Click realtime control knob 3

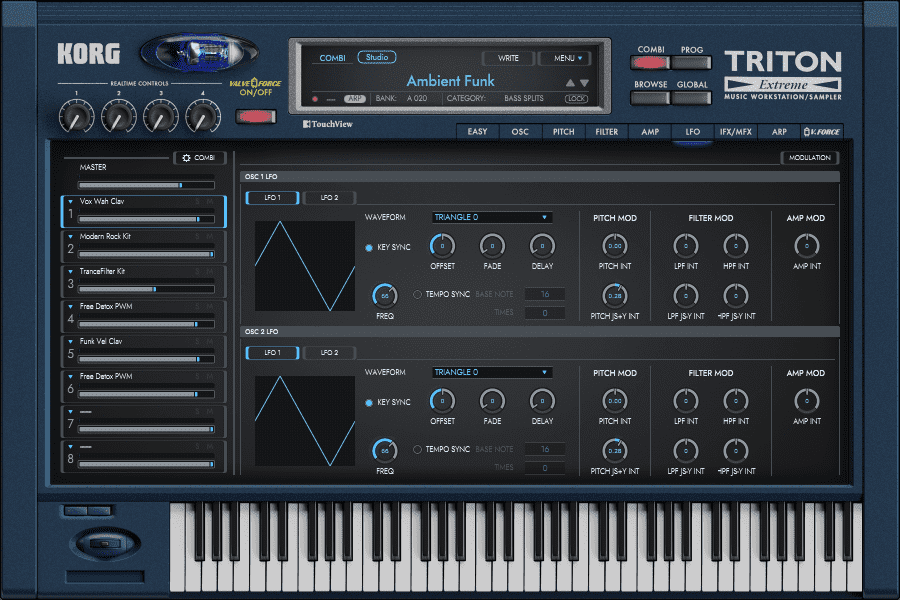[x=161, y=115]
